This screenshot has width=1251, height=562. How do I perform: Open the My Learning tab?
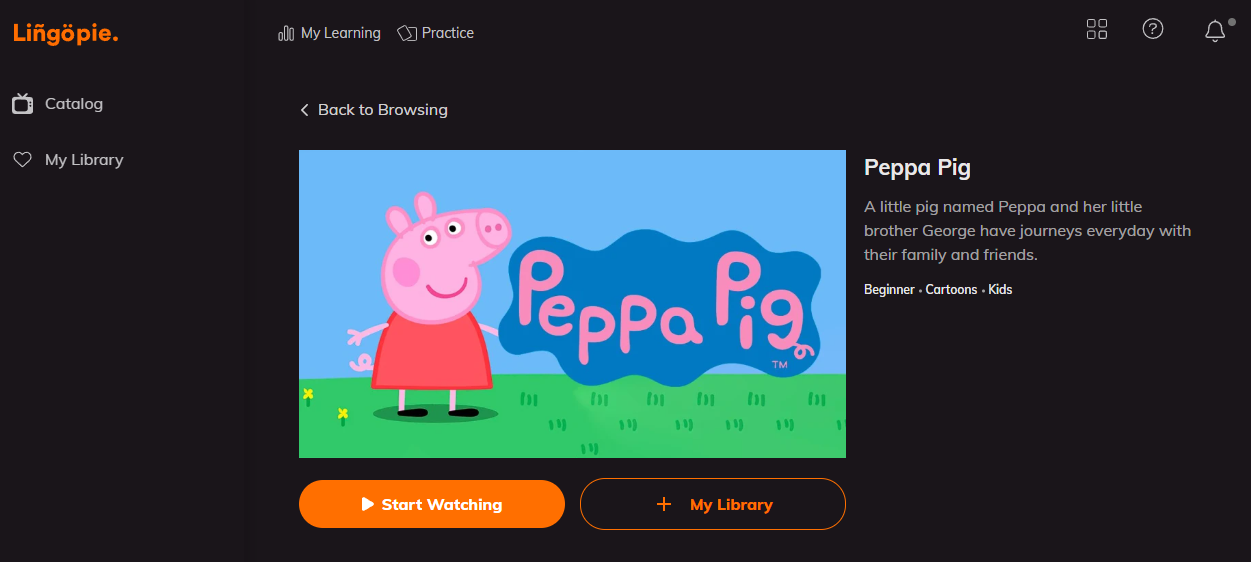click(x=340, y=33)
